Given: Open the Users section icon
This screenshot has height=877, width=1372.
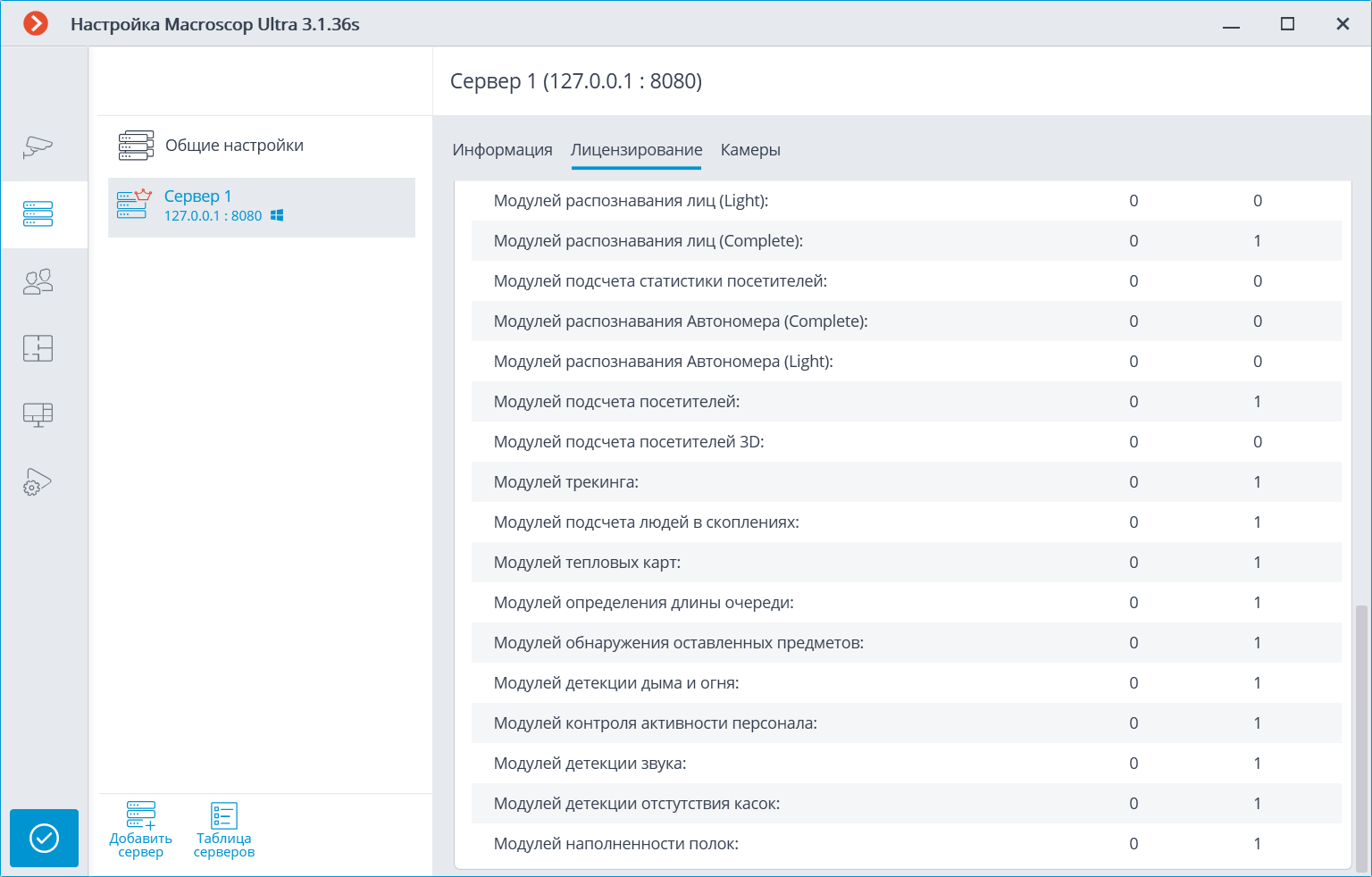Looking at the screenshot, I should [x=38, y=281].
